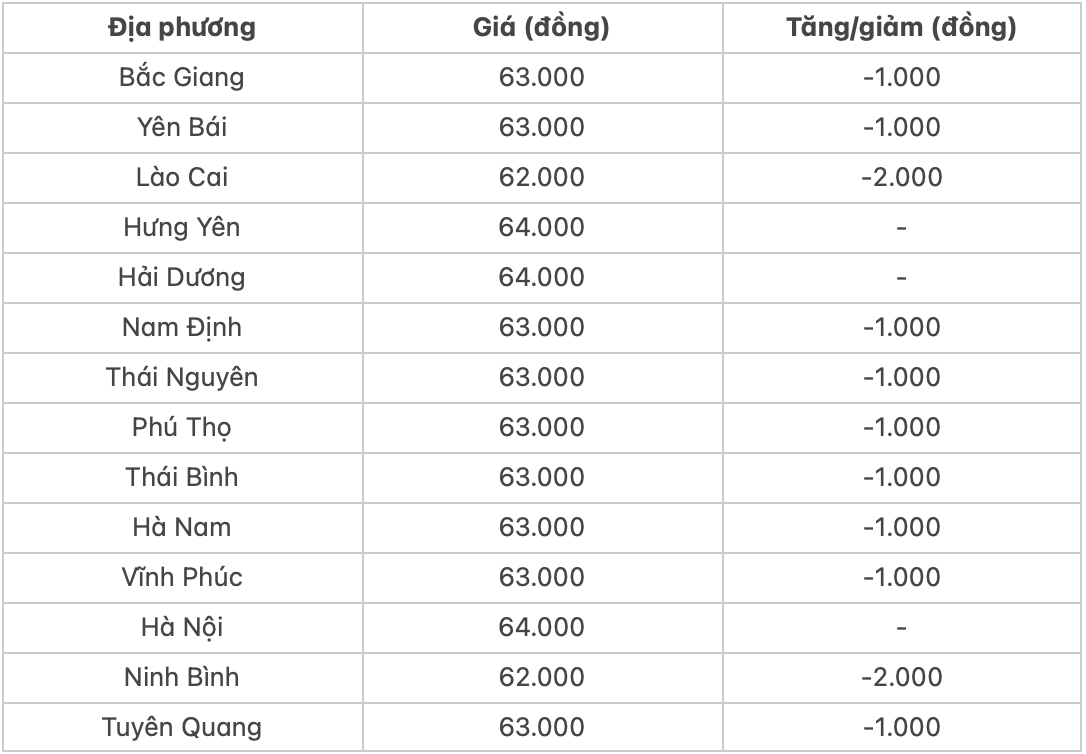Screen dimensions: 1086x754
Task: Click the Tăng/giảm (đồng) column header
Action: click(x=901, y=27)
